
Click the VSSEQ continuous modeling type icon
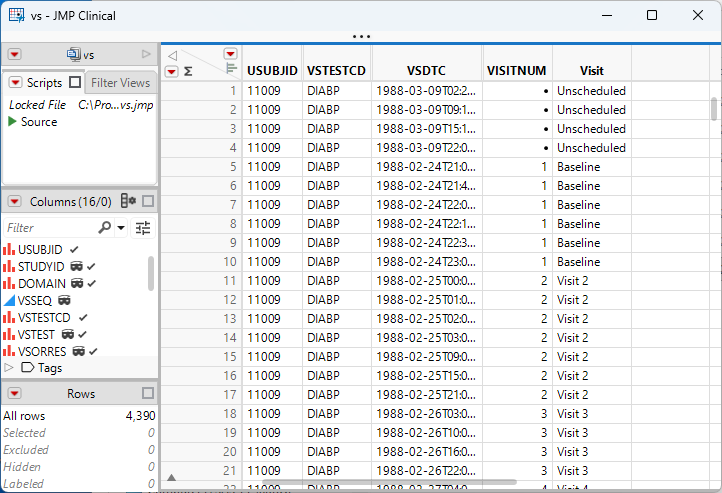point(9,300)
